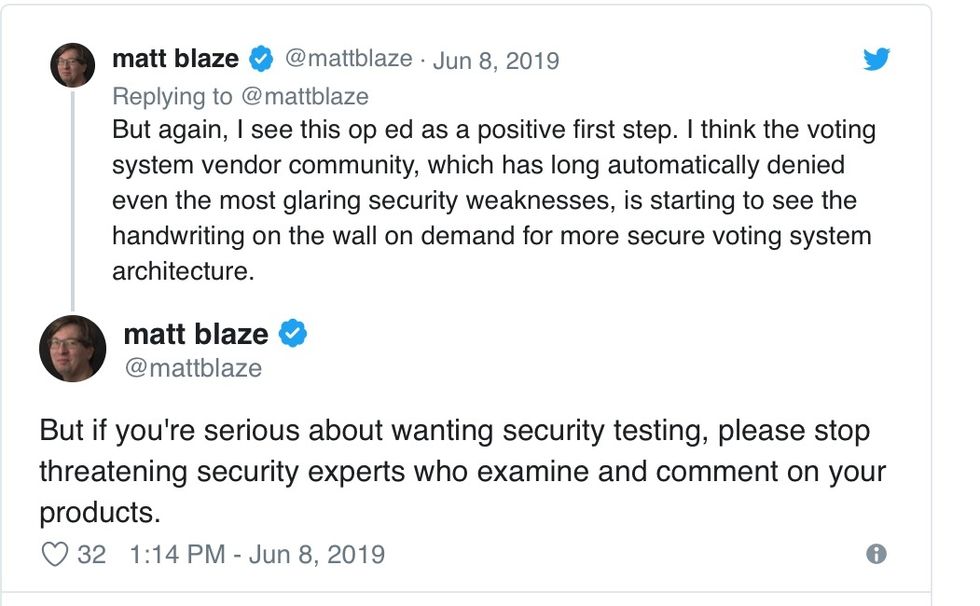Open the @mattblaze handle next to Jun 8 date

pyautogui.click(x=348, y=59)
